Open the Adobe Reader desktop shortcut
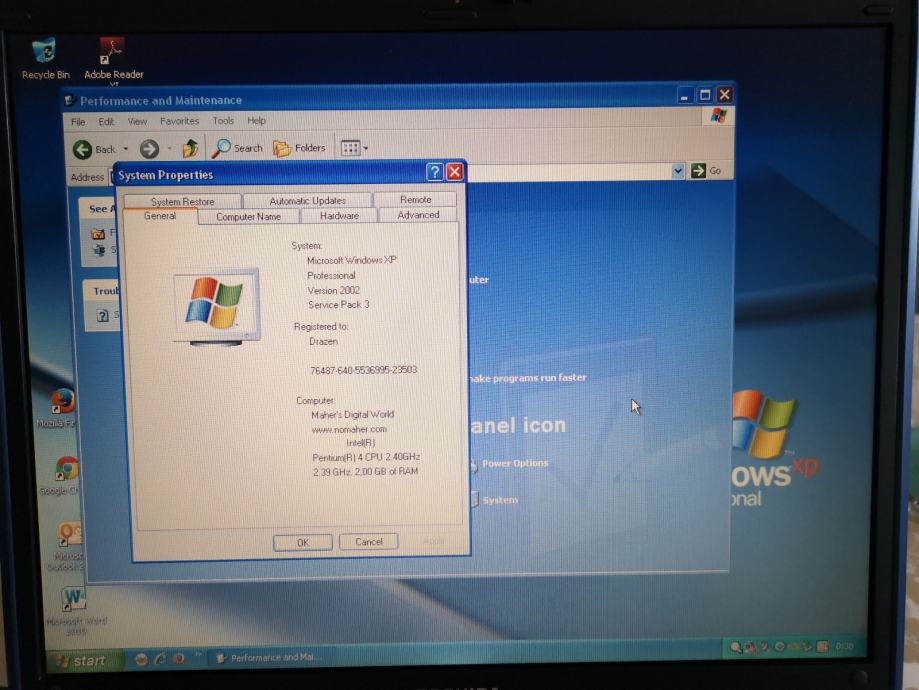Screen dimensions: 919x690 click(113, 59)
